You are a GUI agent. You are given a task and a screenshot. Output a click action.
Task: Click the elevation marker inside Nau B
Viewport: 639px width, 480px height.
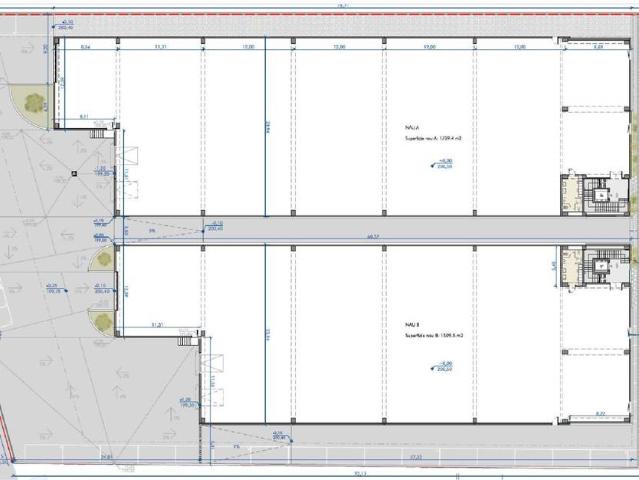tap(443, 366)
